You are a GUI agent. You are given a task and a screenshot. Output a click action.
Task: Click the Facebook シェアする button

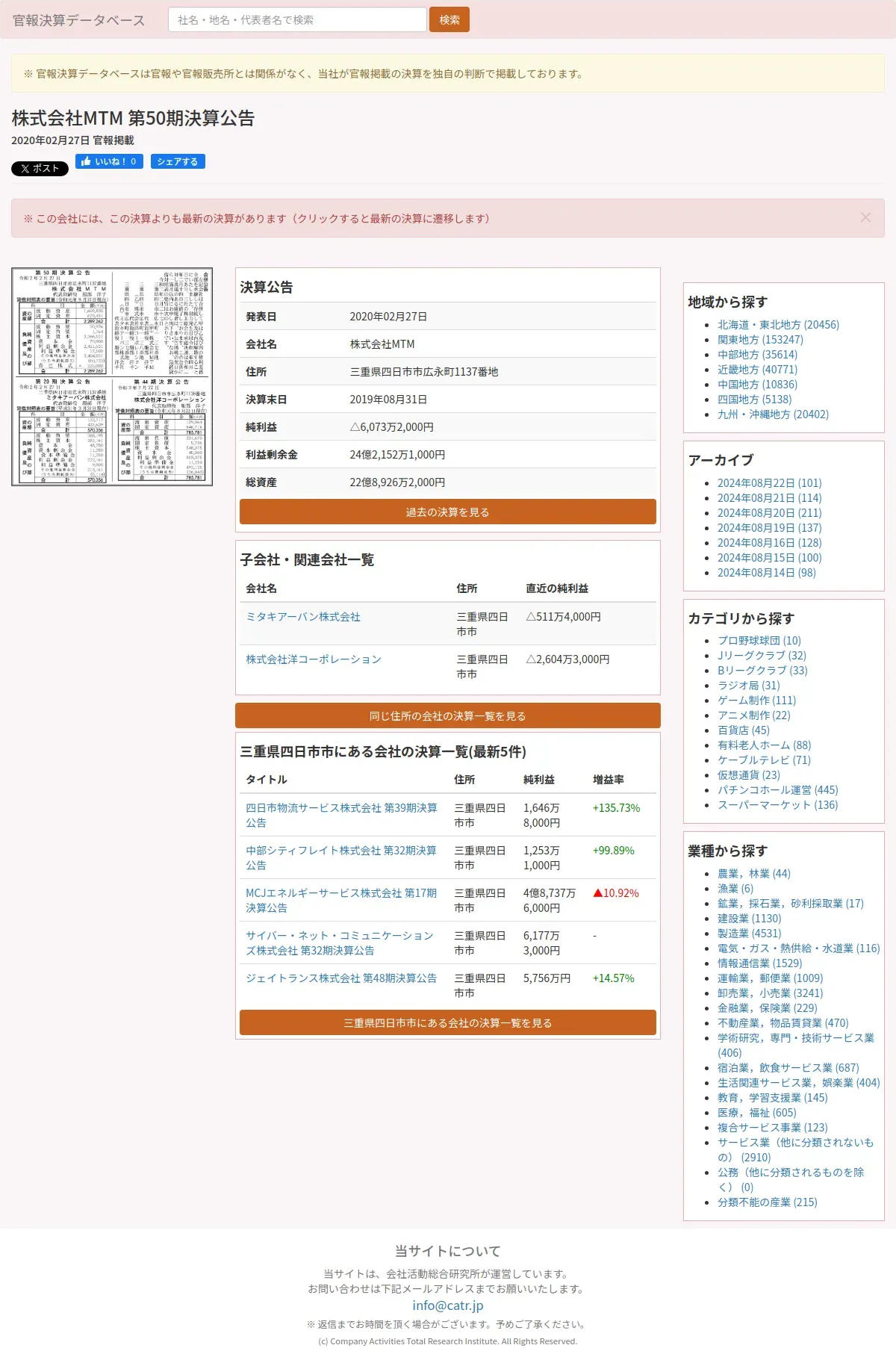tap(178, 161)
